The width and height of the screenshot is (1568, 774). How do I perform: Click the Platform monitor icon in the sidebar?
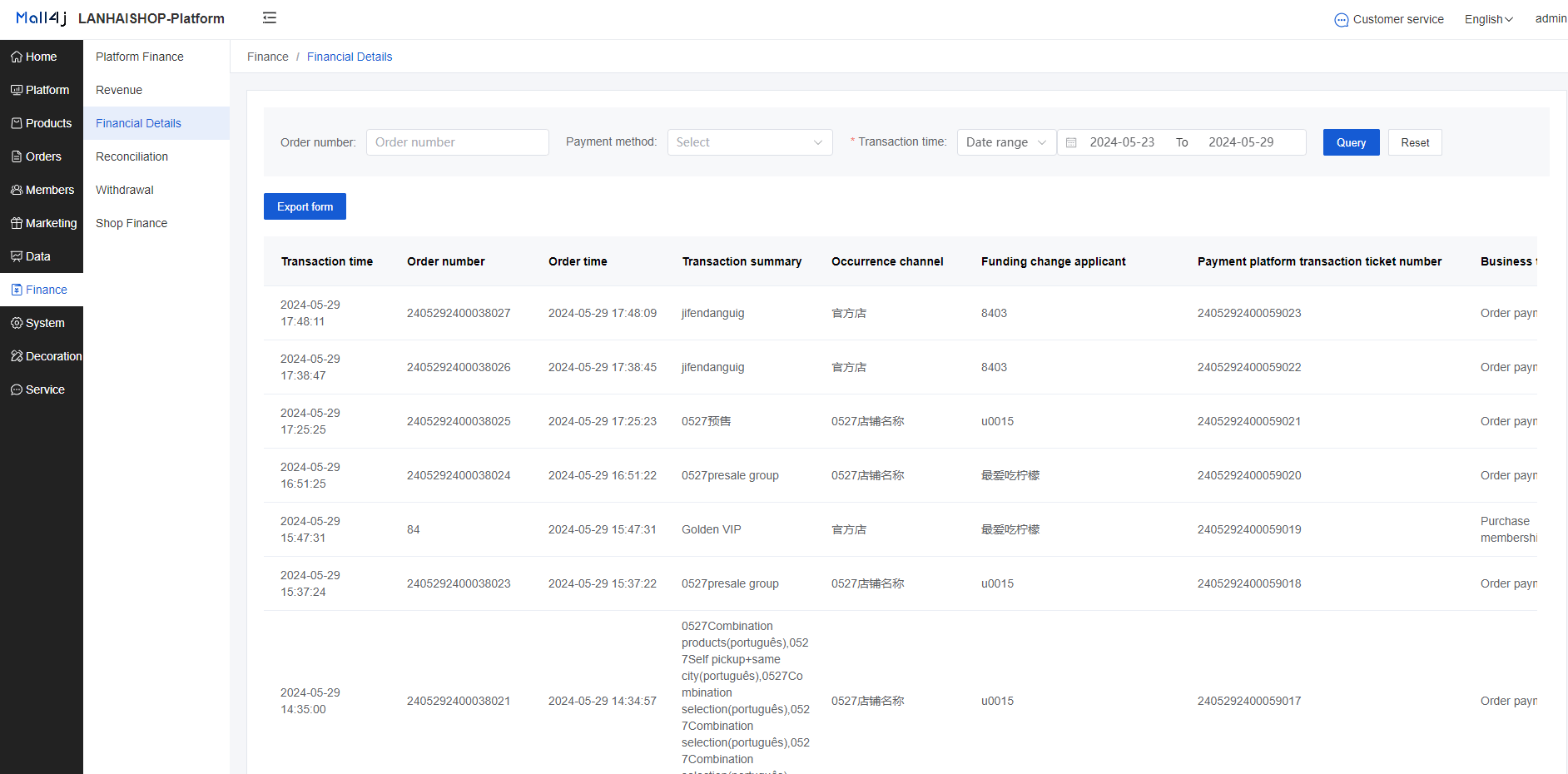point(17,90)
